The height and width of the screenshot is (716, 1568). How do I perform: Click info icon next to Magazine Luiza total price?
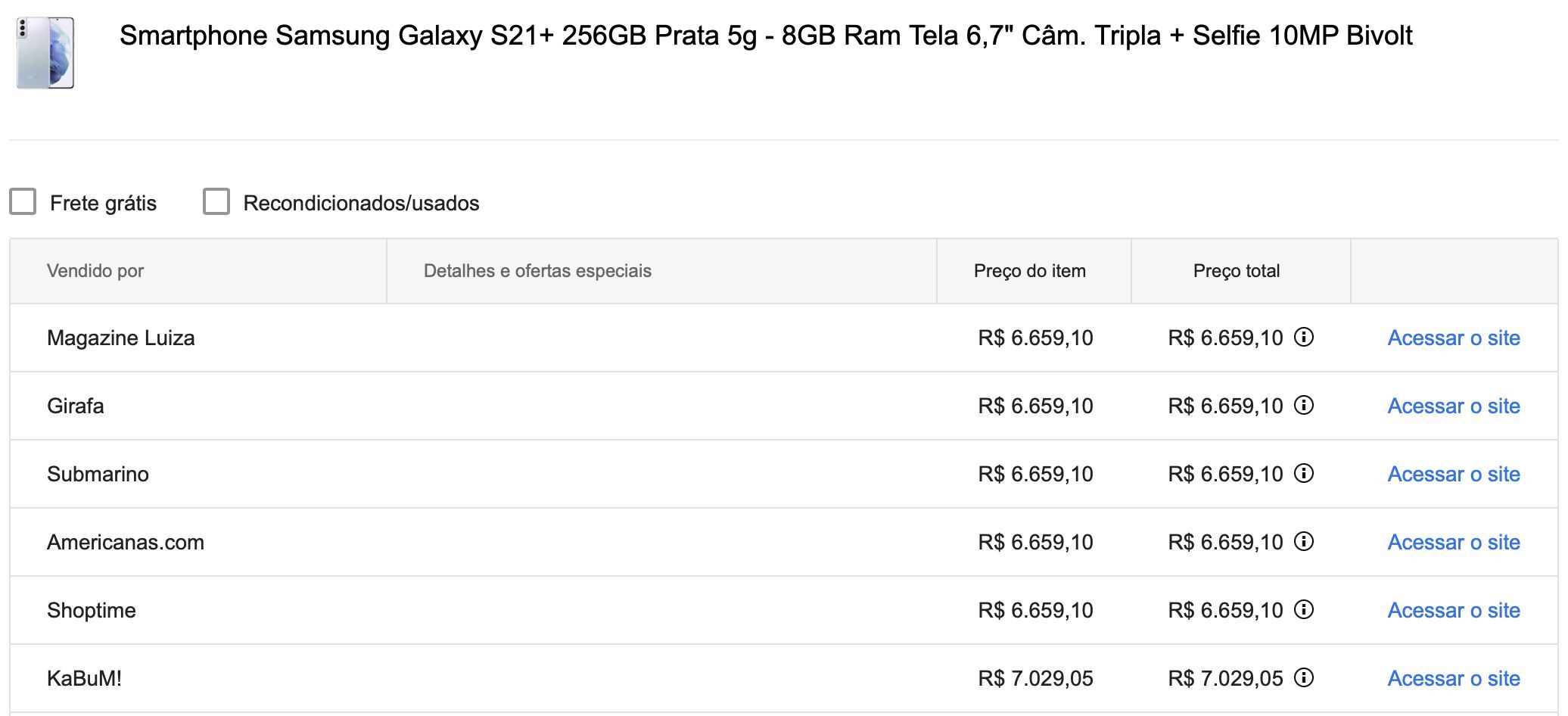point(1303,337)
